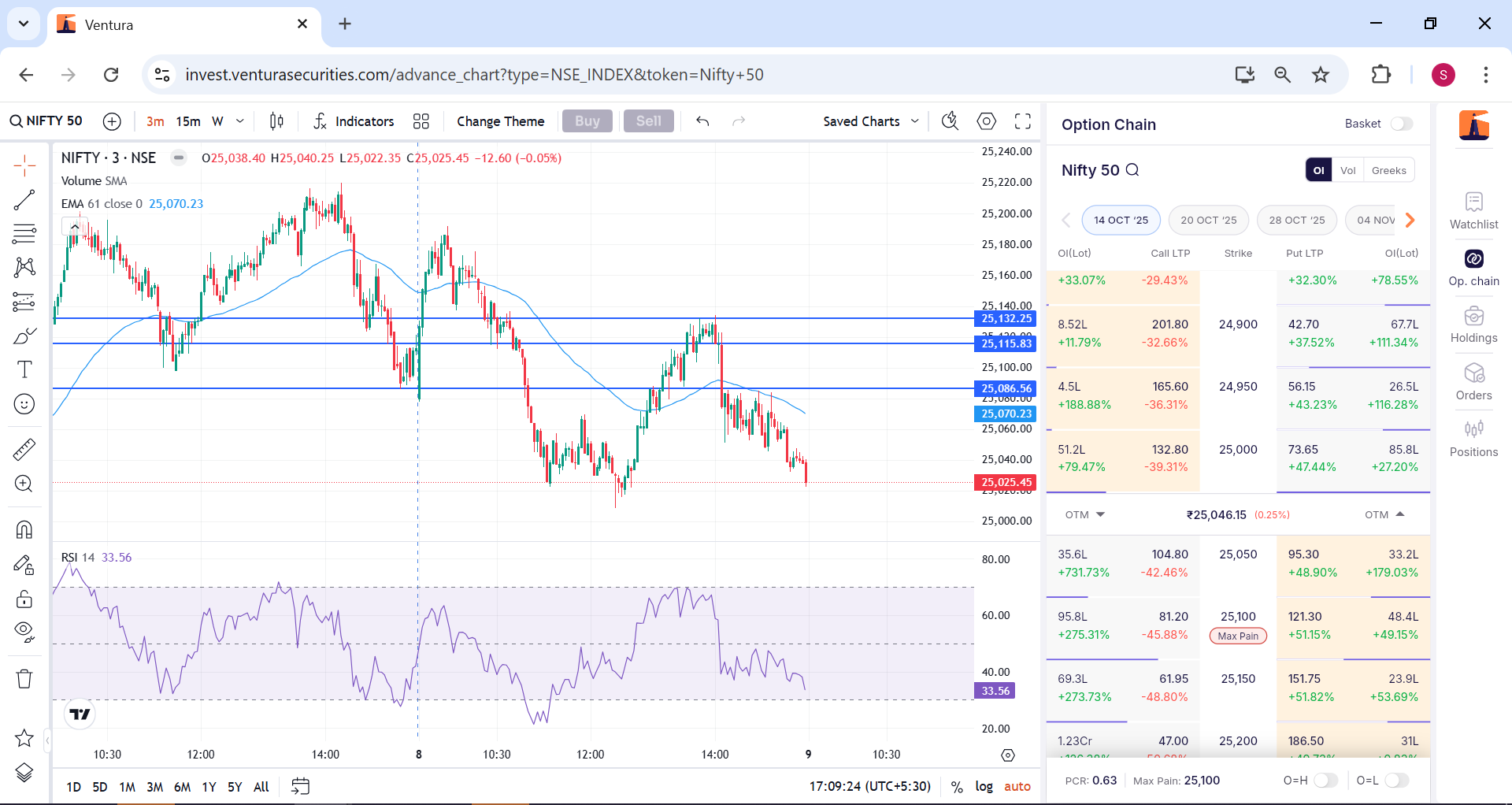This screenshot has height=805, width=1512.
Task: Open the chart interval dropdown arrow
Action: point(240,121)
